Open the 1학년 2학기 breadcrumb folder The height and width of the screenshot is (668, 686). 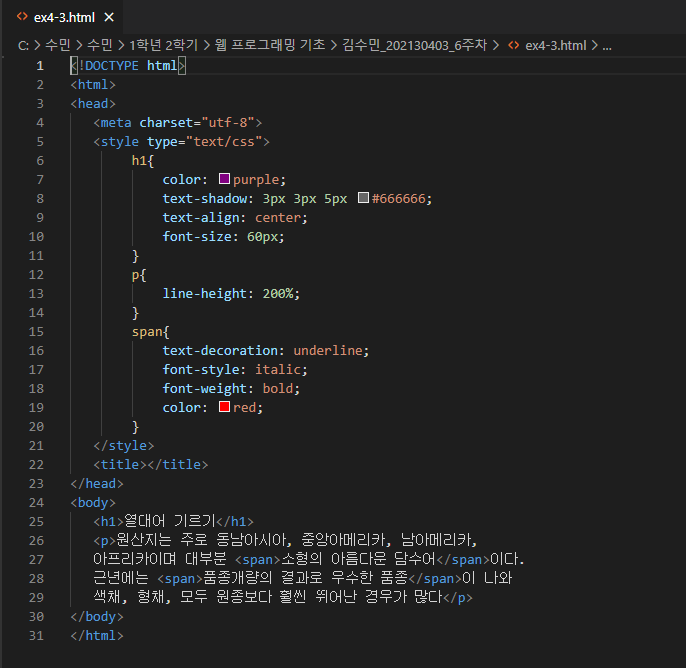164,45
